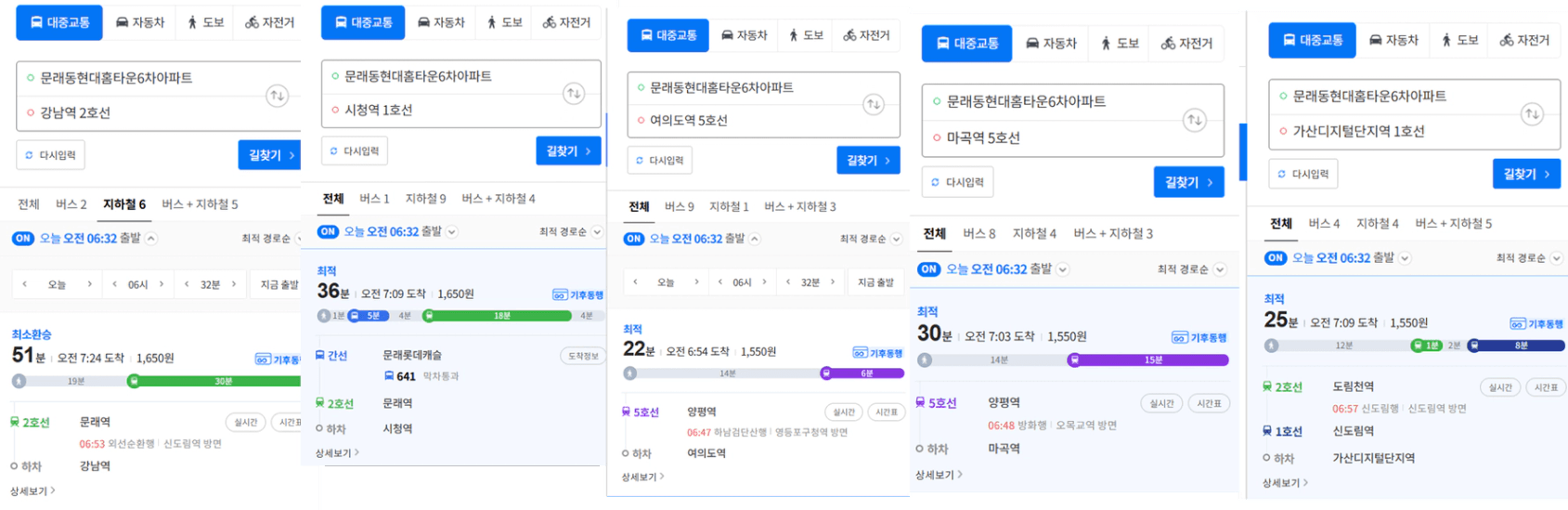This screenshot has height=510, width=1568.
Task: Toggle ON departure-time switch in 가산디지털단지역 panel
Action: 1276,257
